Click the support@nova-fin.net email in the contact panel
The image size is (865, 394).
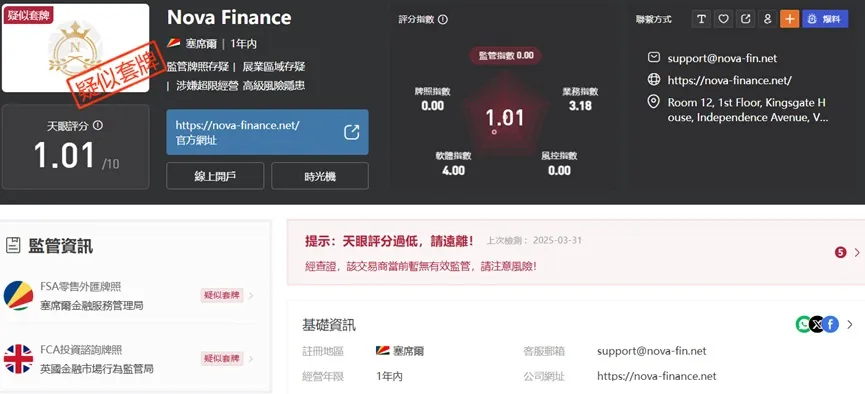pyautogui.click(x=722, y=58)
